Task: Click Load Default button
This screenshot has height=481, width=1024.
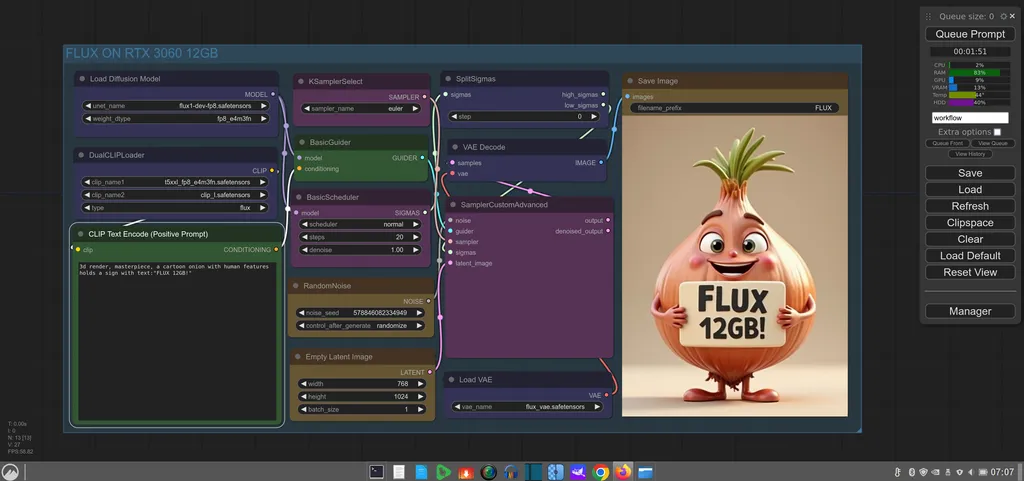Action: 970,256
